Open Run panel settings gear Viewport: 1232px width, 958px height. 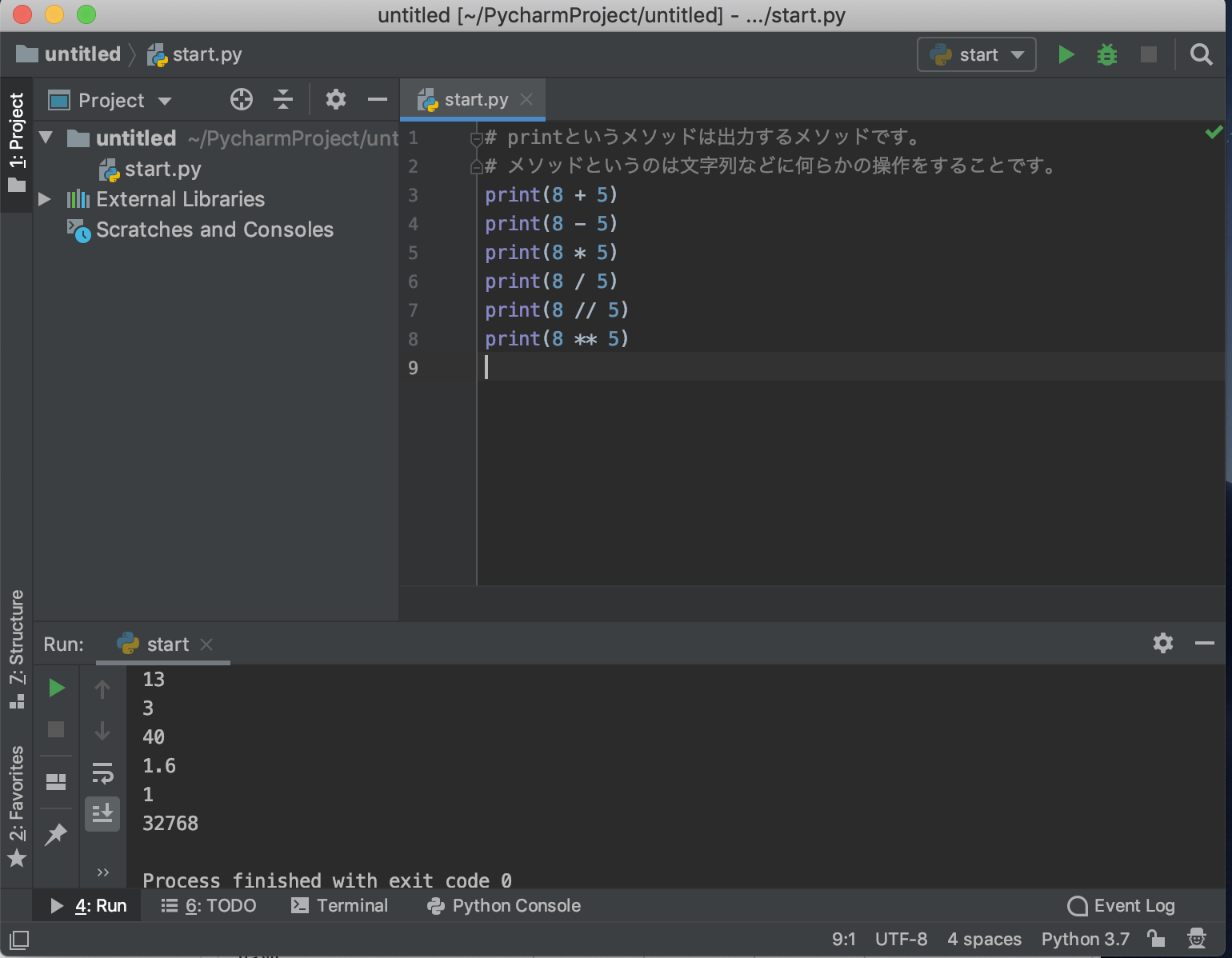click(1163, 643)
